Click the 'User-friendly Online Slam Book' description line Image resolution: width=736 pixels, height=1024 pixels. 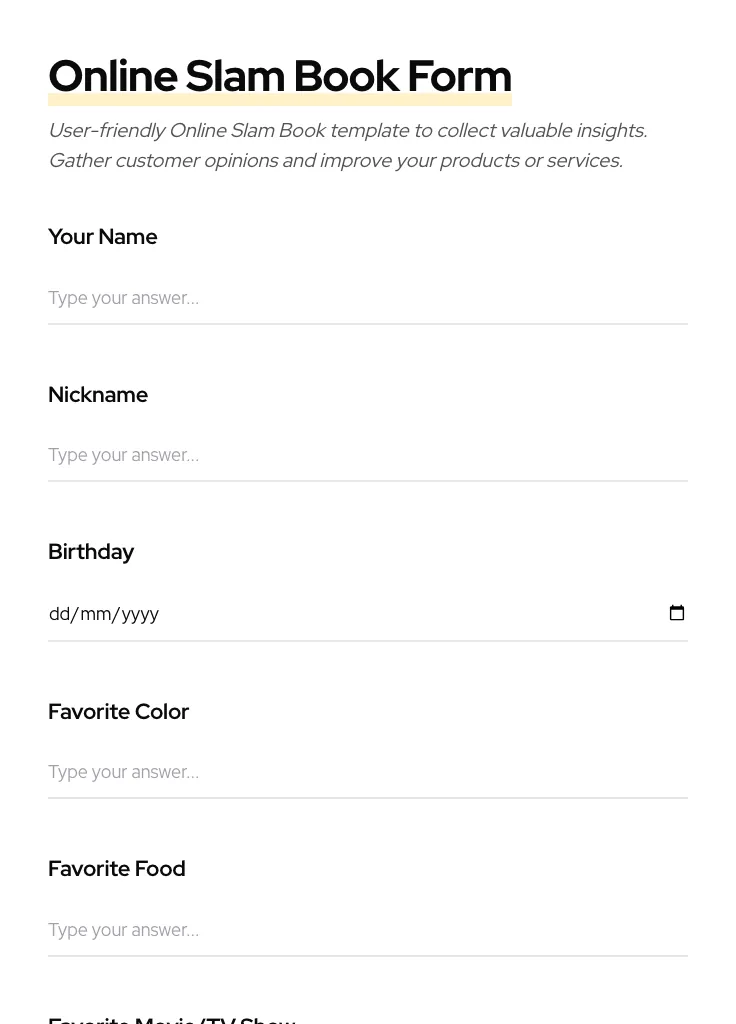347,131
